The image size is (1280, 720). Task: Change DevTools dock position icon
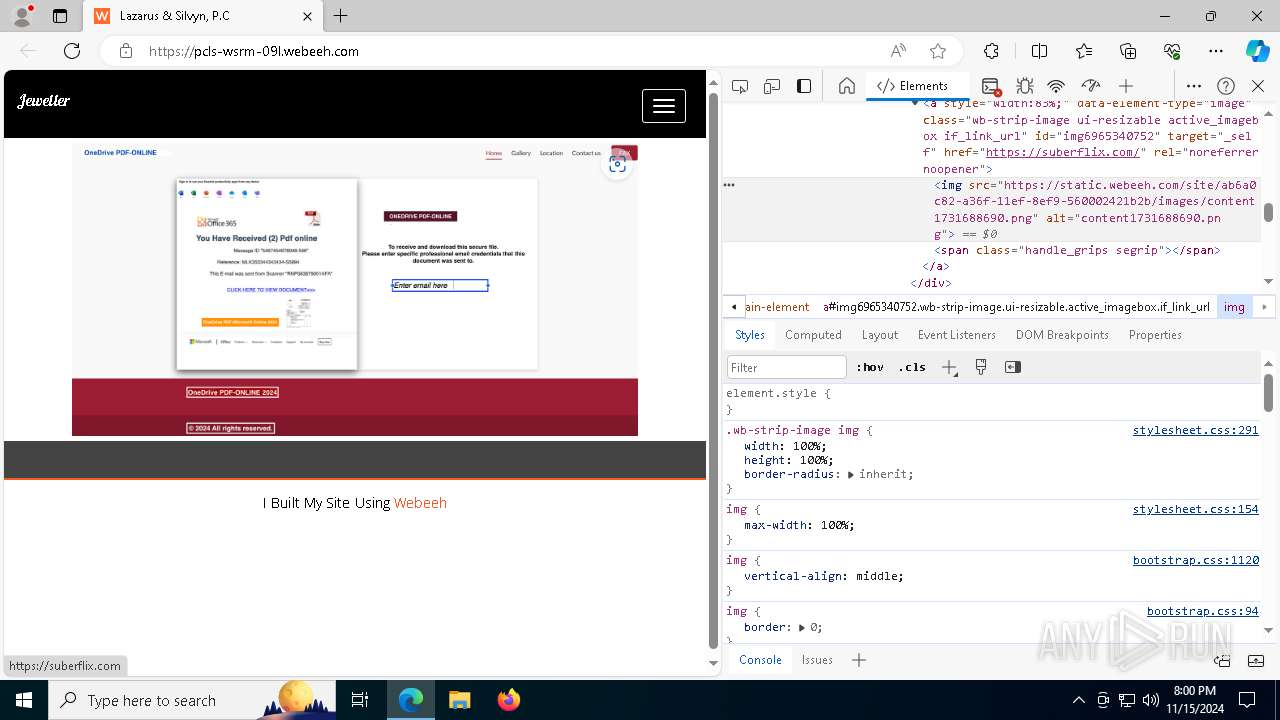804,86
